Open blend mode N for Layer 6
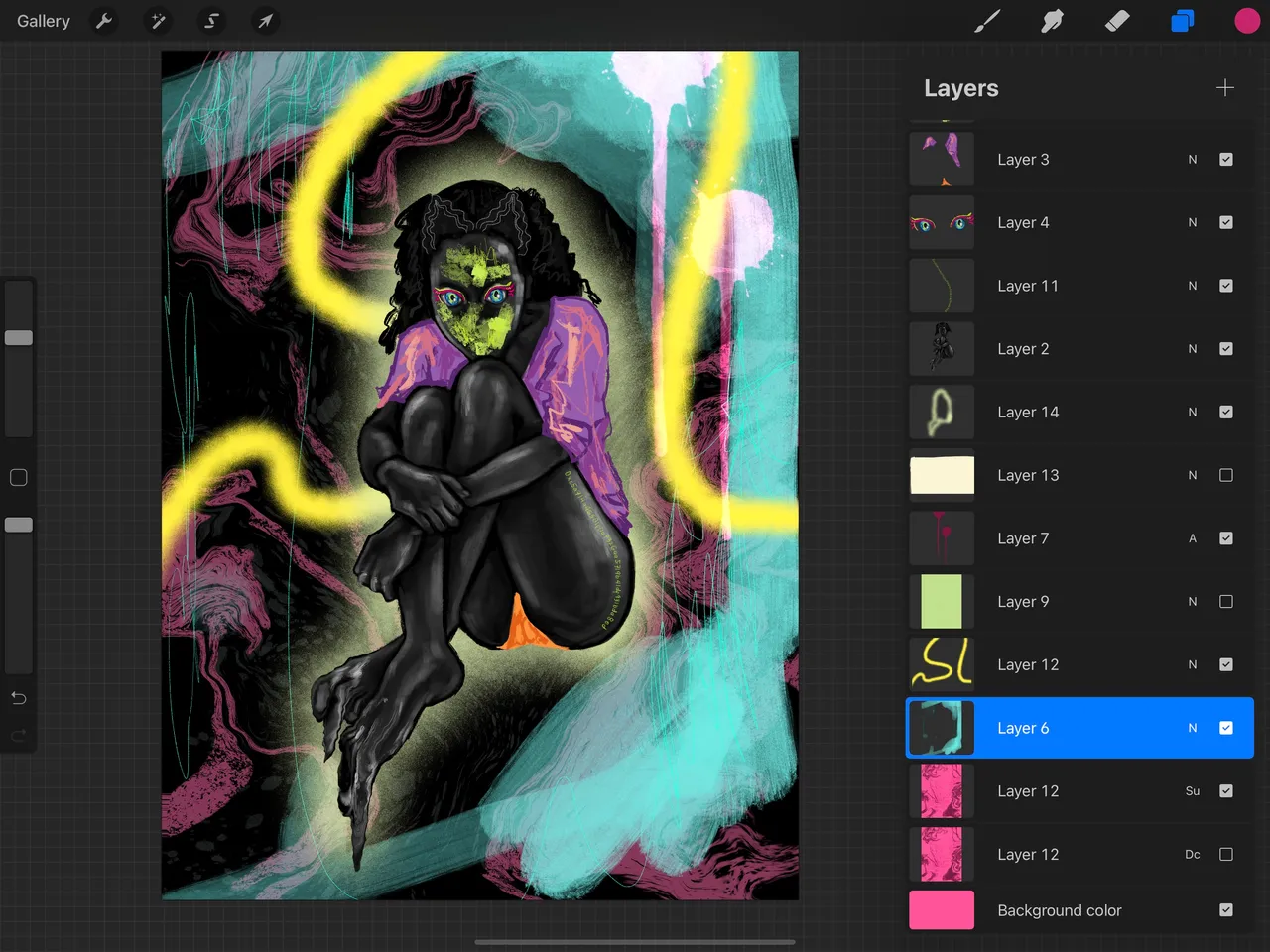1270x952 pixels. 1193,728
